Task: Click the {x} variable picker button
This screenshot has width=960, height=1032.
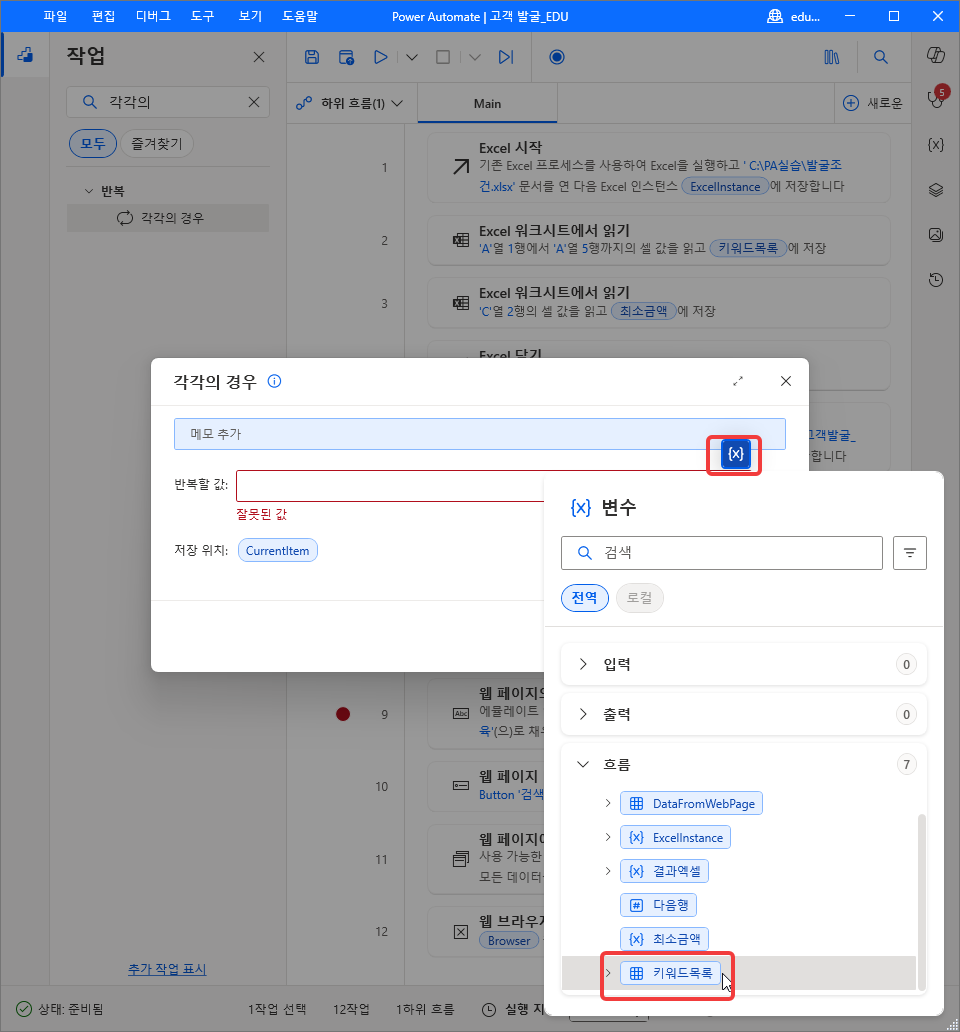Action: tap(735, 454)
